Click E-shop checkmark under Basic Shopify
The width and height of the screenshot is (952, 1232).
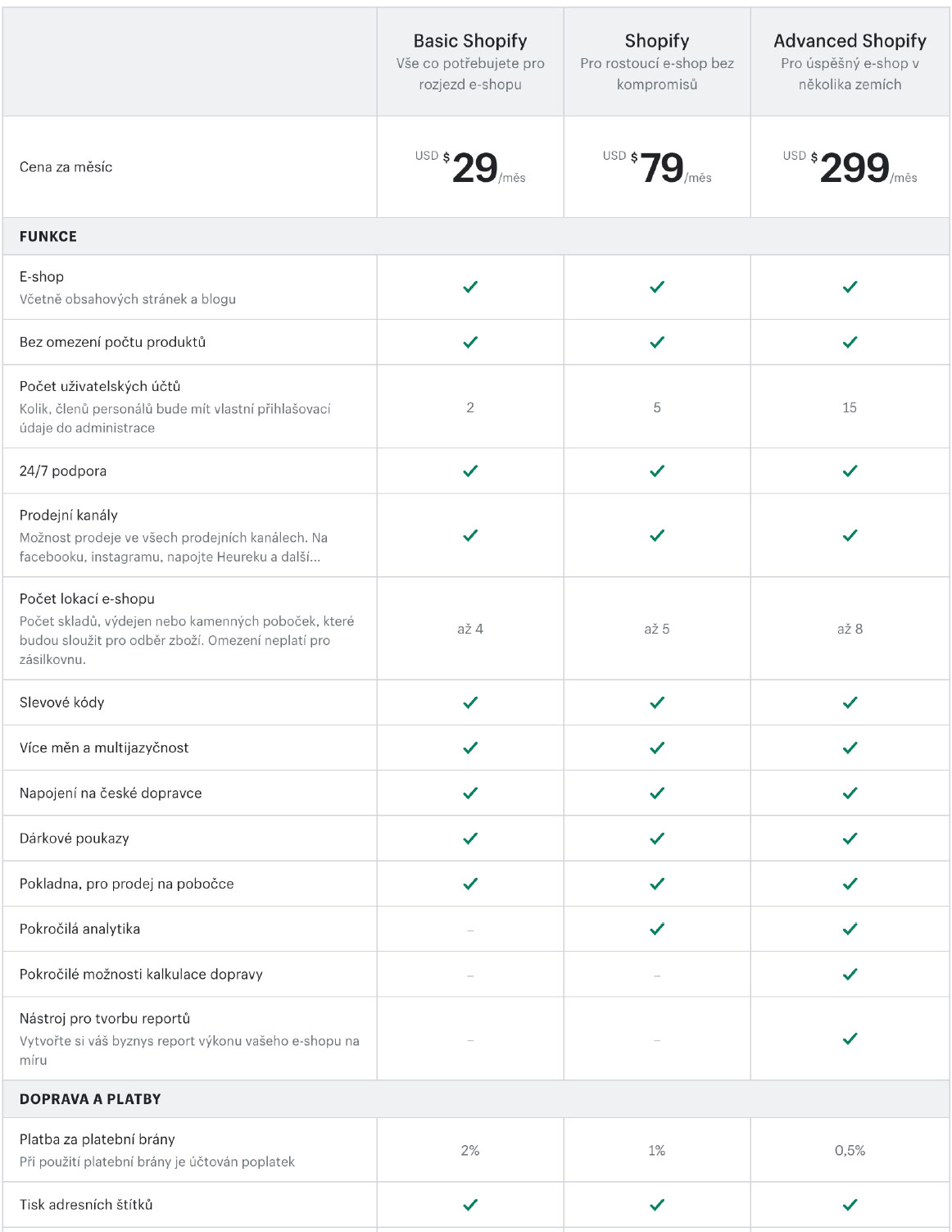[x=470, y=287]
